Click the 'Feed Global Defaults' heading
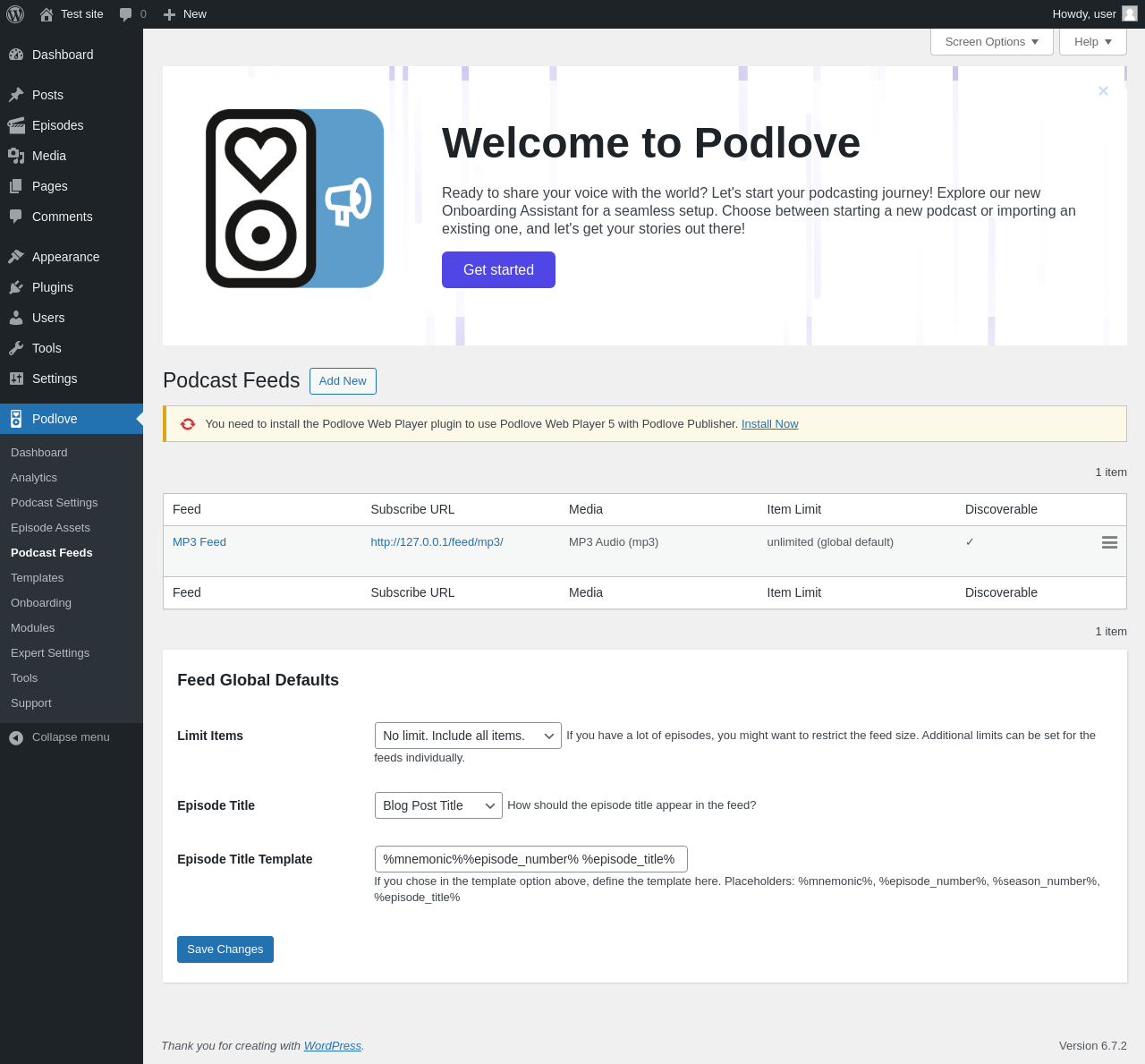This screenshot has width=1145, height=1064. [x=259, y=680]
